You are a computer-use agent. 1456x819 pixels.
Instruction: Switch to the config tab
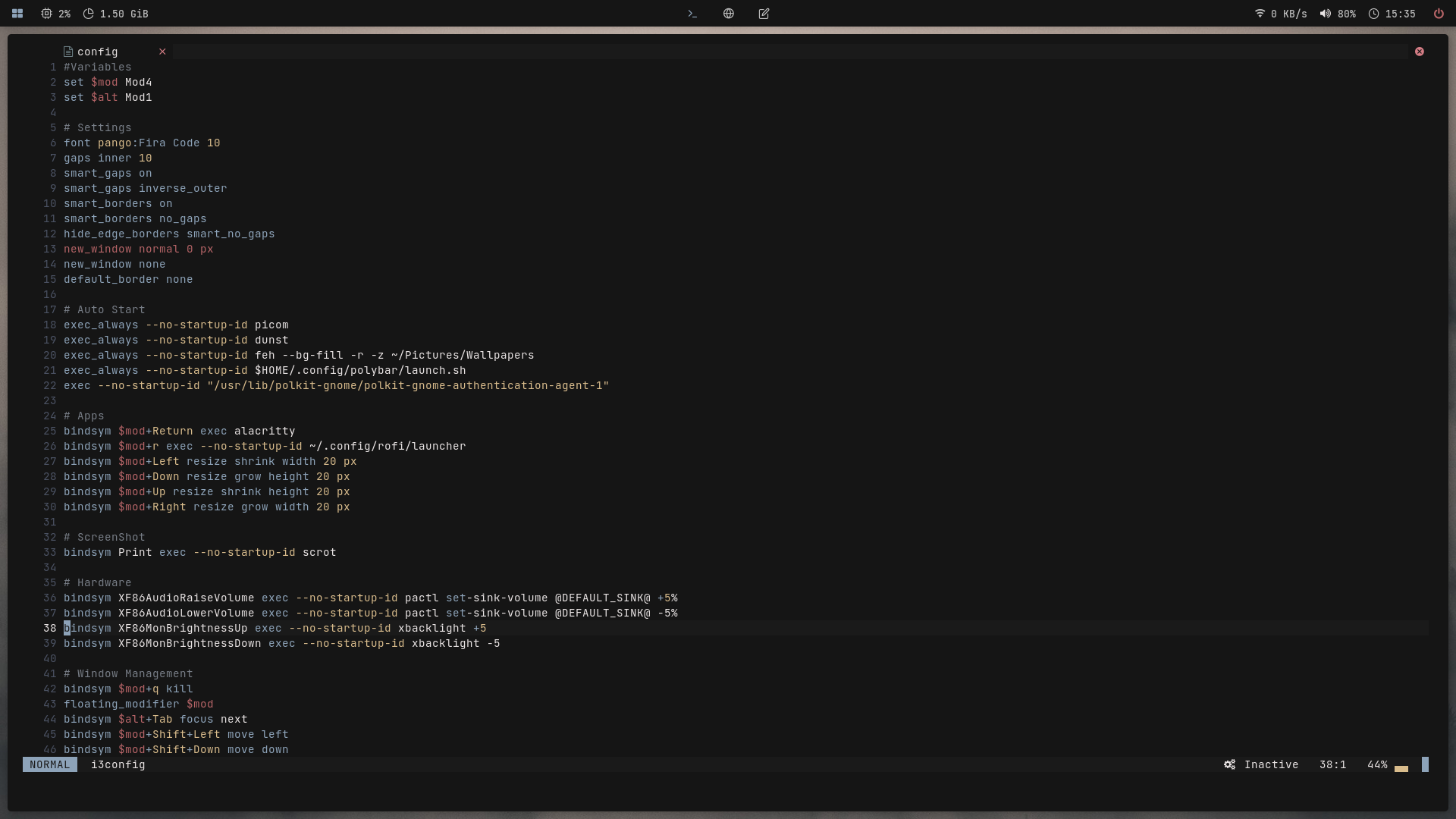tap(98, 52)
